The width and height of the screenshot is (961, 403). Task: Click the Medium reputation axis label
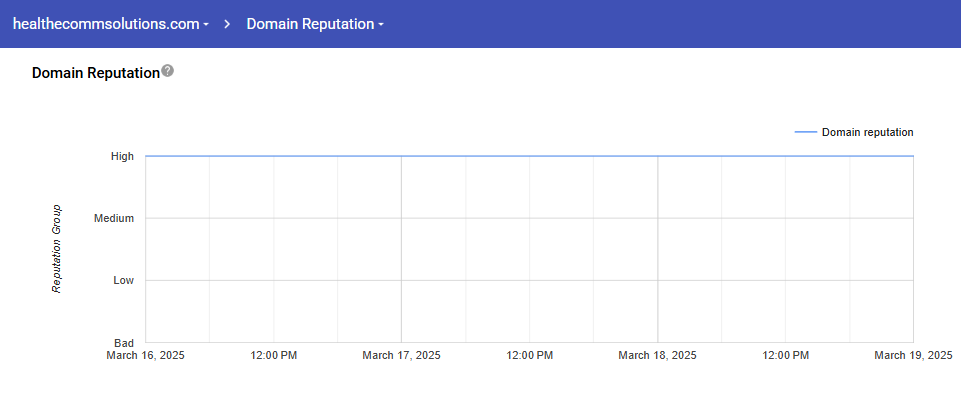[114, 218]
